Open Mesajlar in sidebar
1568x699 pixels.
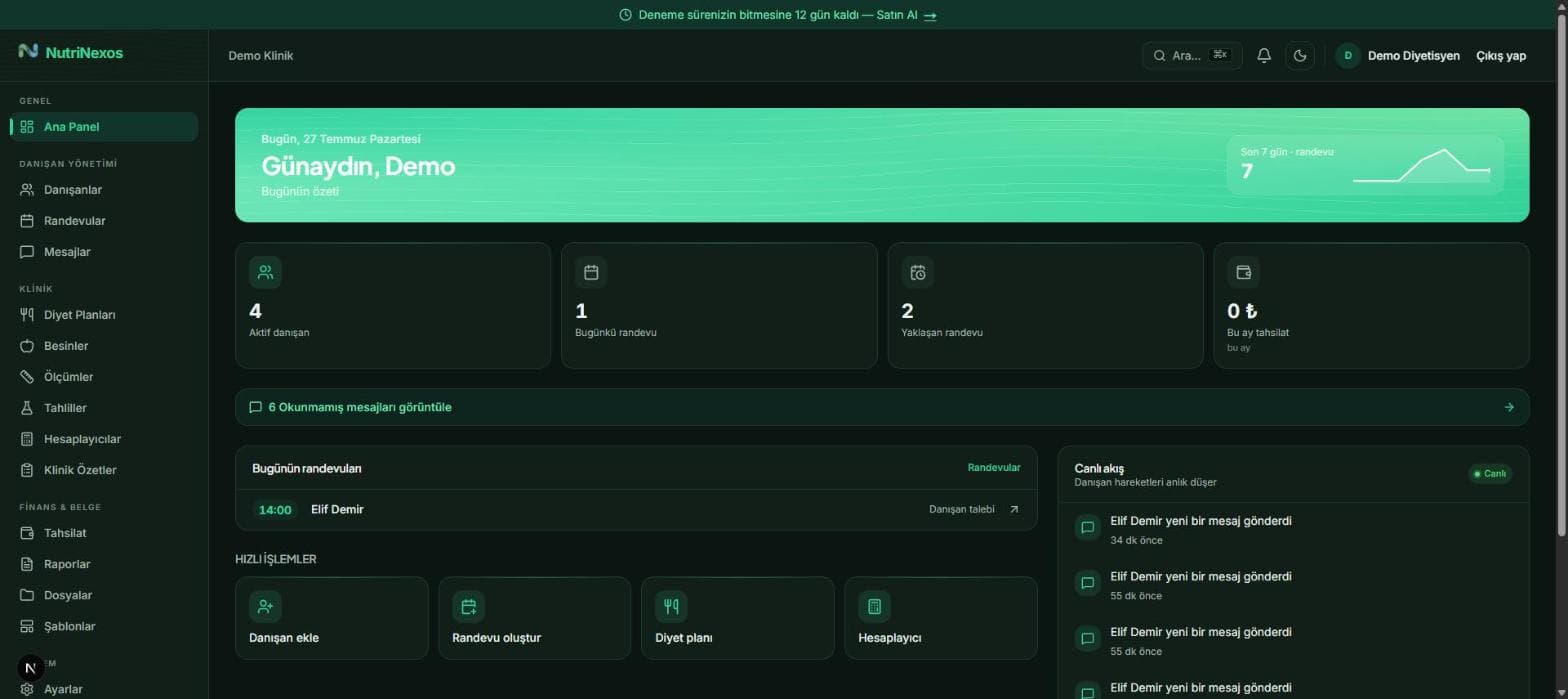click(x=104, y=252)
